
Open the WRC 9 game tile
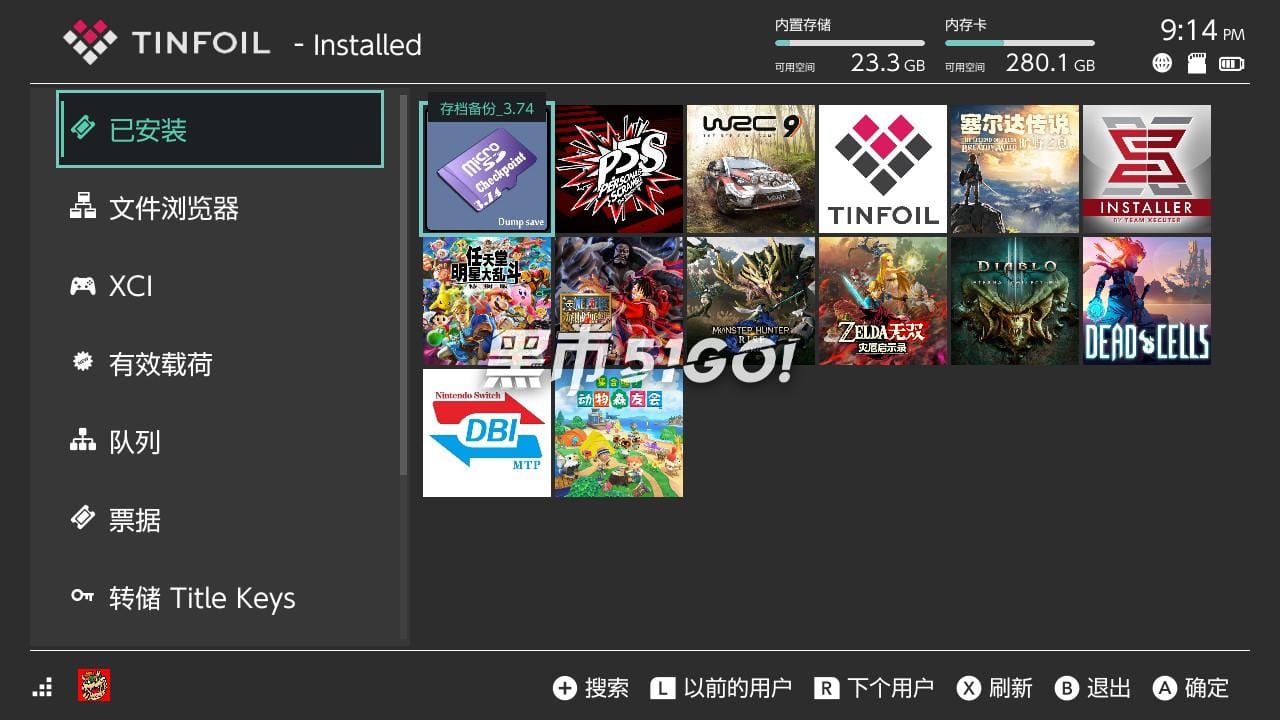751,169
